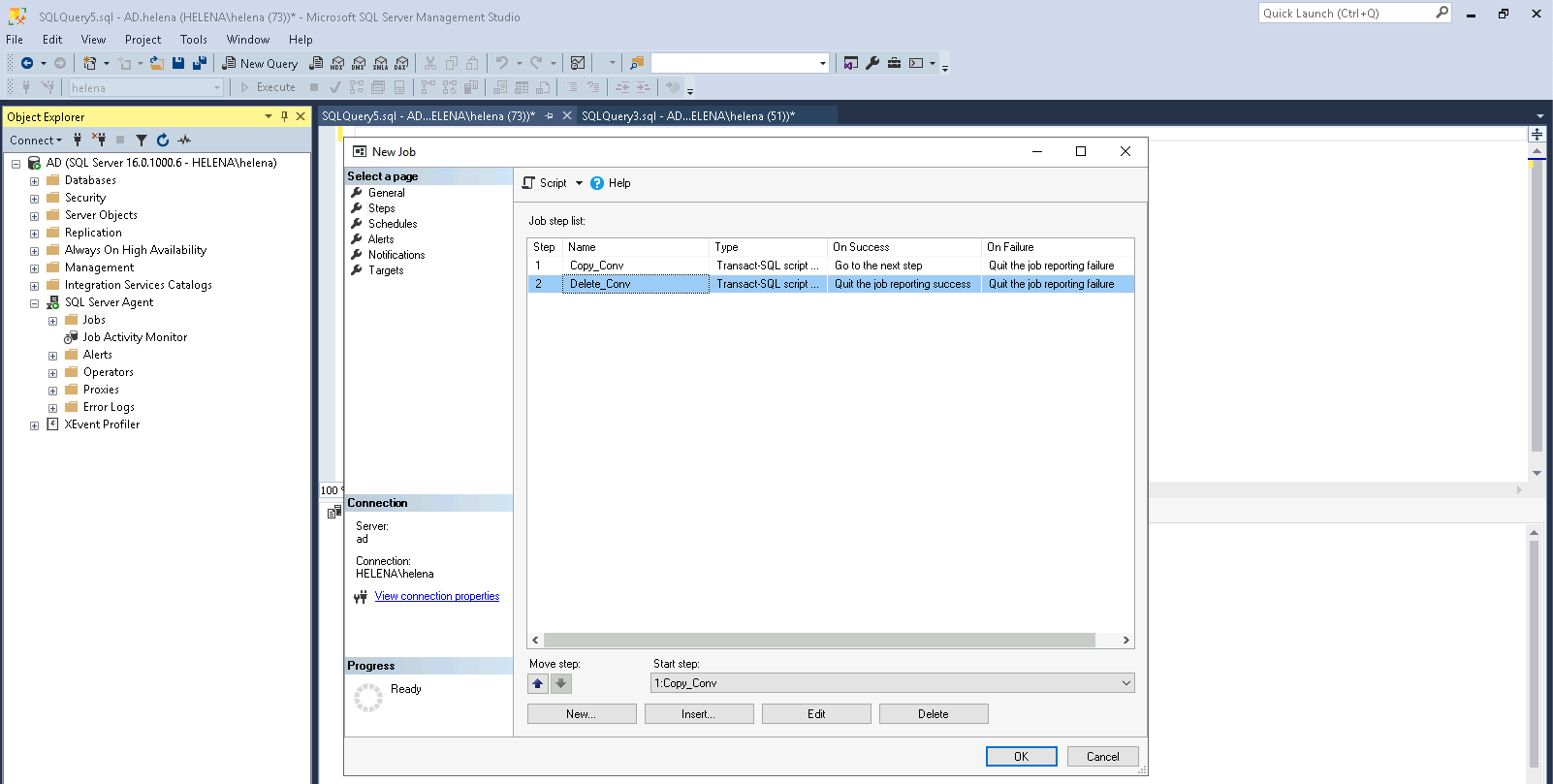
Task: Select the Copy_Conv job step row
Action: [597, 266]
